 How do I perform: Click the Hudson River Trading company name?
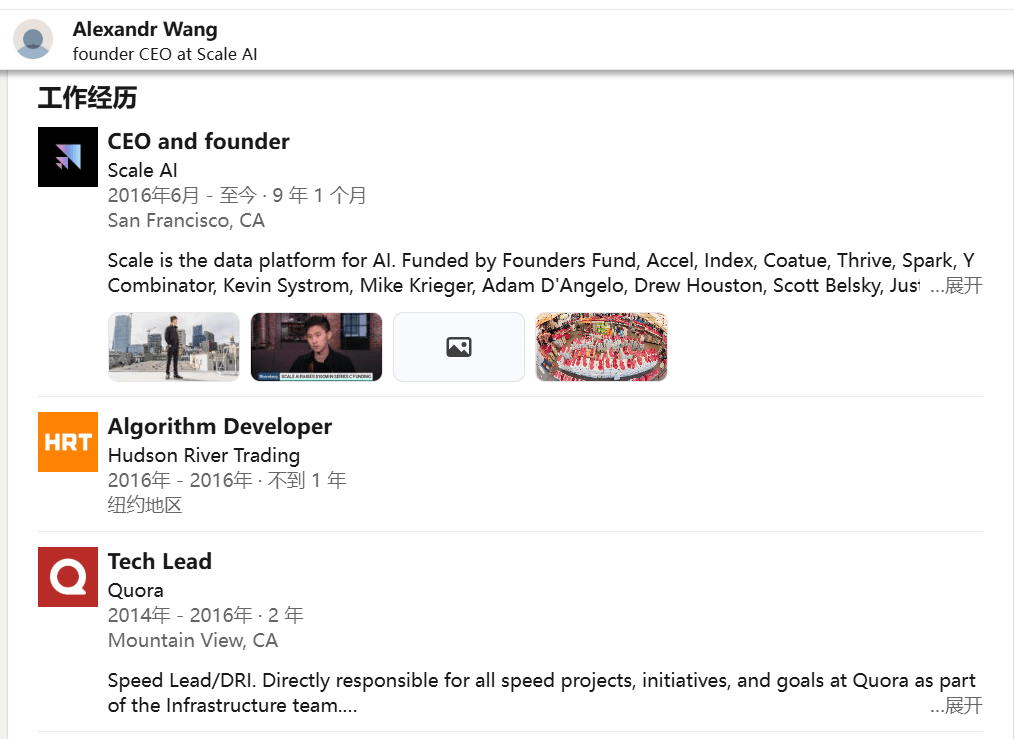click(x=203, y=455)
